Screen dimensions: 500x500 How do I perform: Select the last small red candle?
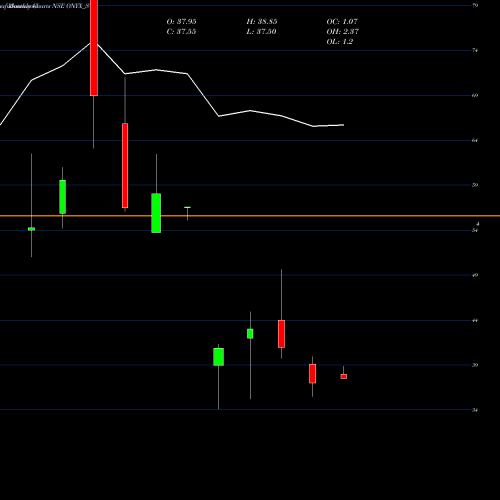point(344,376)
